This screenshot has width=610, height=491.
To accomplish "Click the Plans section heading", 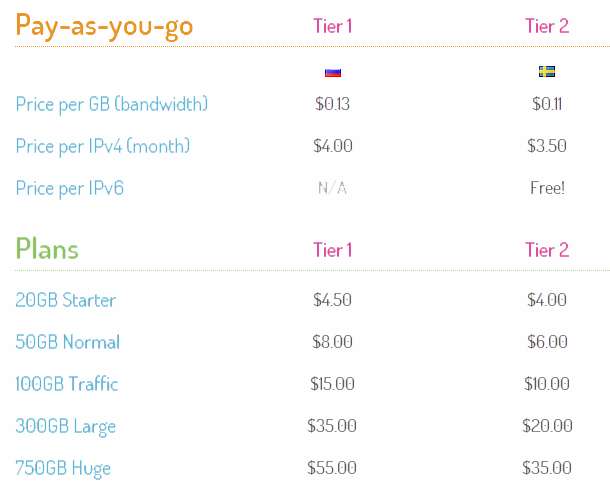I will tap(47, 249).
